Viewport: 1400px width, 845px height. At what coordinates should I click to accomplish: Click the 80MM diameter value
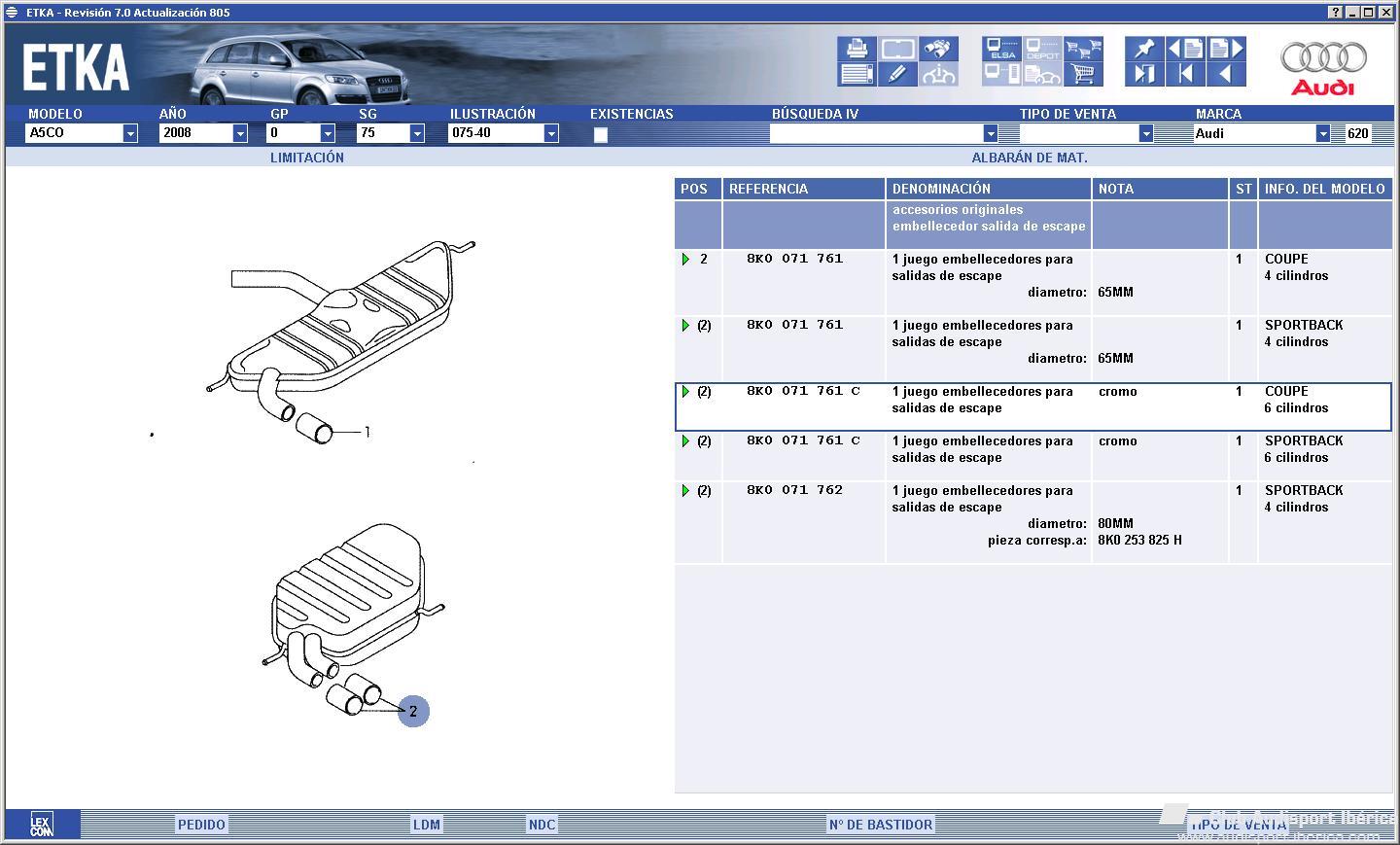click(1115, 523)
